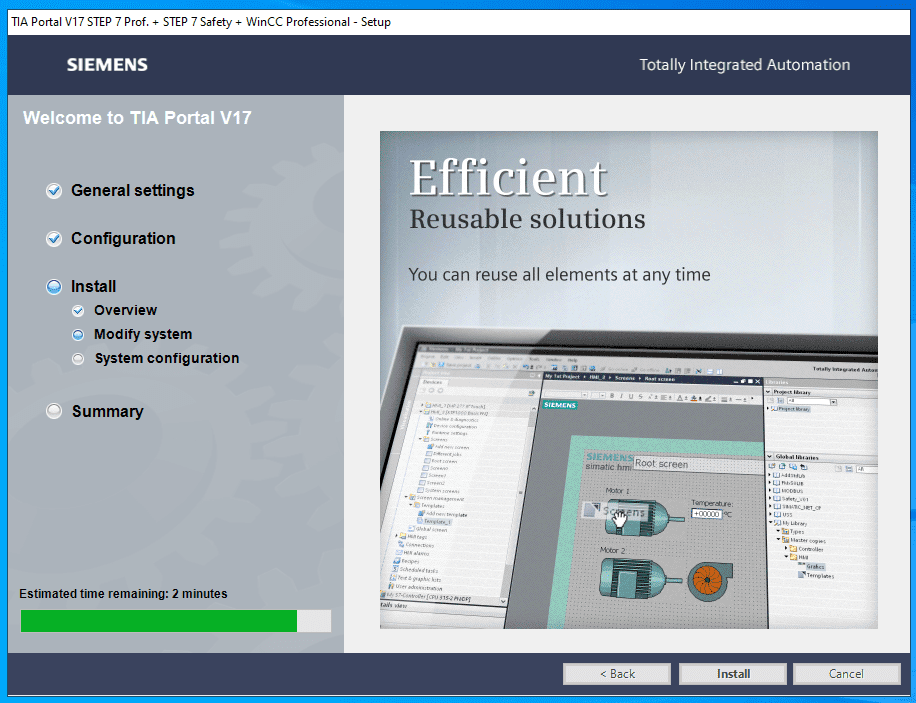Select the Summary step label
Viewport: 916px width, 703px height.
pos(107,411)
